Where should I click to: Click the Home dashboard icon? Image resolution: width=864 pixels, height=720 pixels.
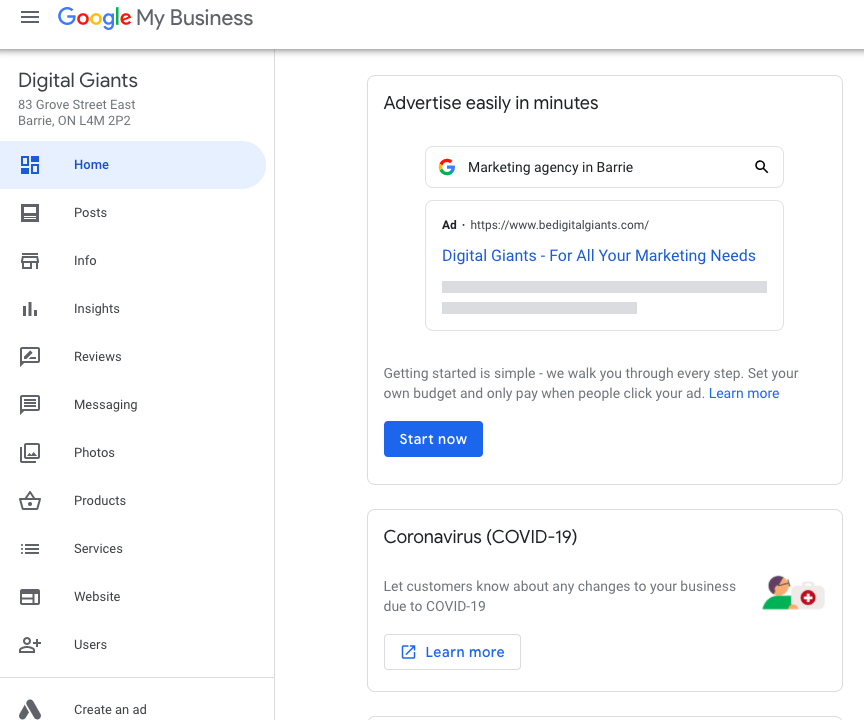tap(30, 165)
